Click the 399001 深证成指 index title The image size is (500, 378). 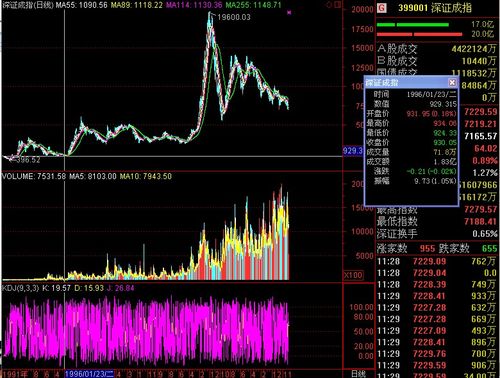tap(435, 8)
